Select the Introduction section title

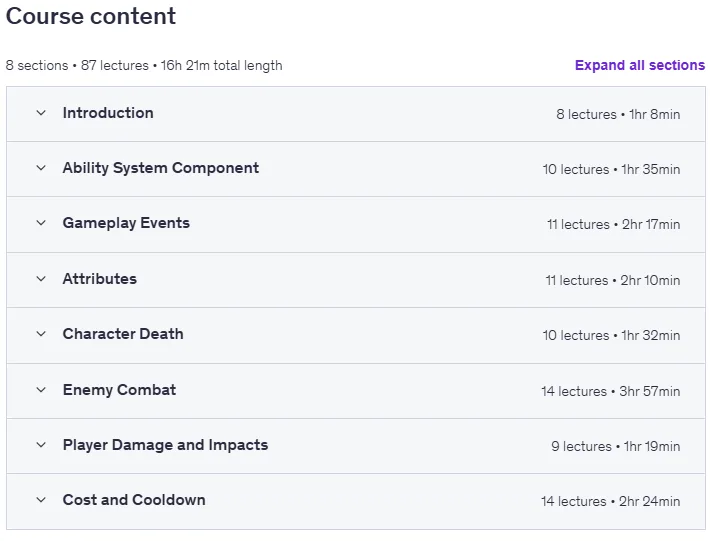click(x=108, y=113)
